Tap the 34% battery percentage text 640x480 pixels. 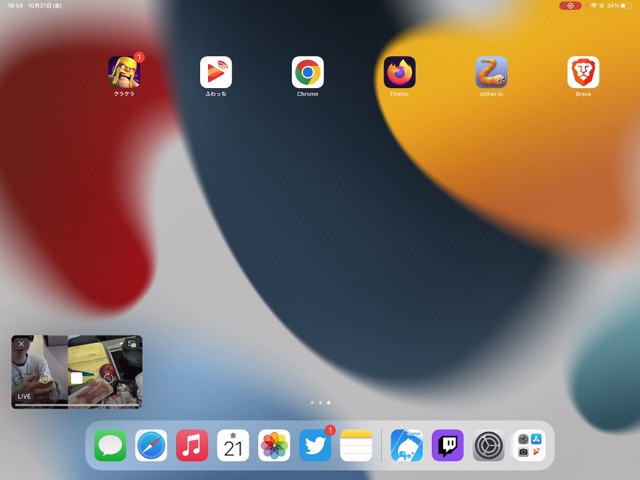point(613,6)
